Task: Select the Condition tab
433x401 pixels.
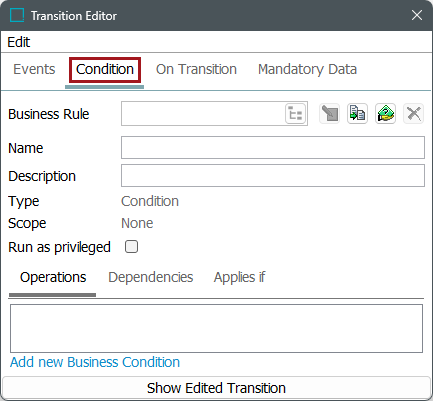Action: [x=105, y=69]
